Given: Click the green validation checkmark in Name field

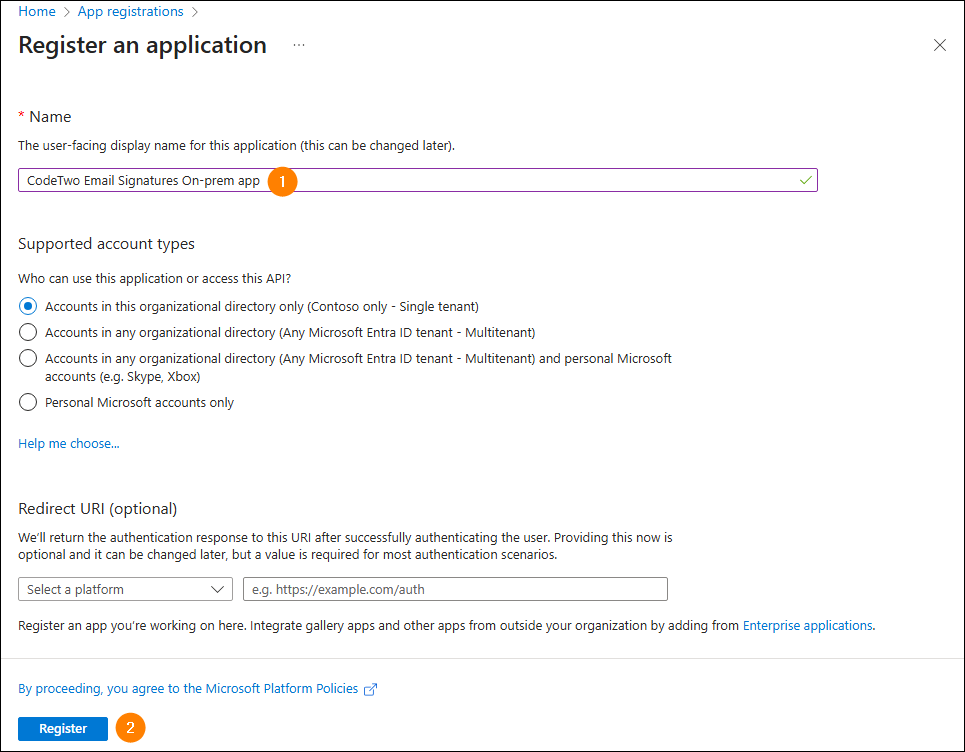Looking at the screenshot, I should (x=805, y=180).
